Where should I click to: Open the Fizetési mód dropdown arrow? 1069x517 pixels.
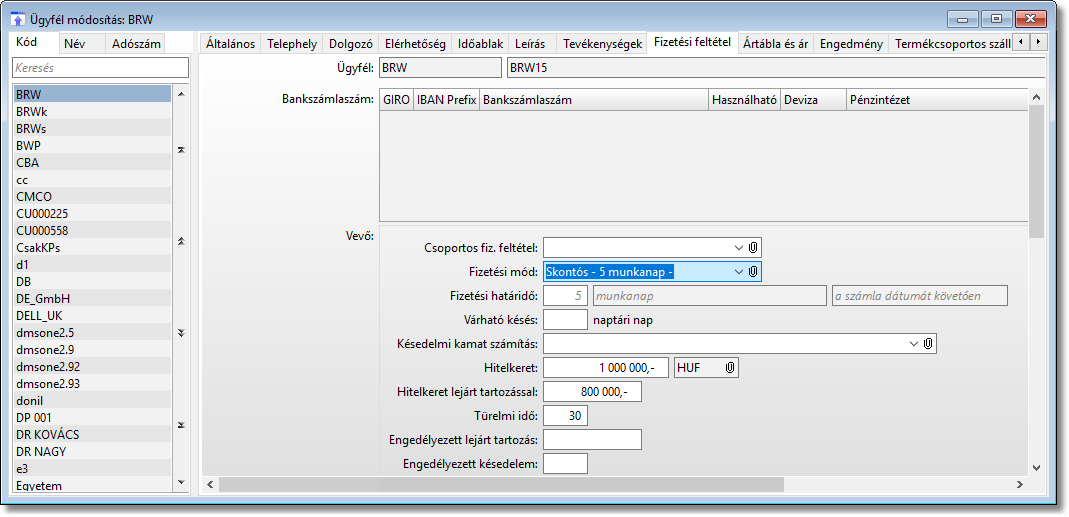739,272
